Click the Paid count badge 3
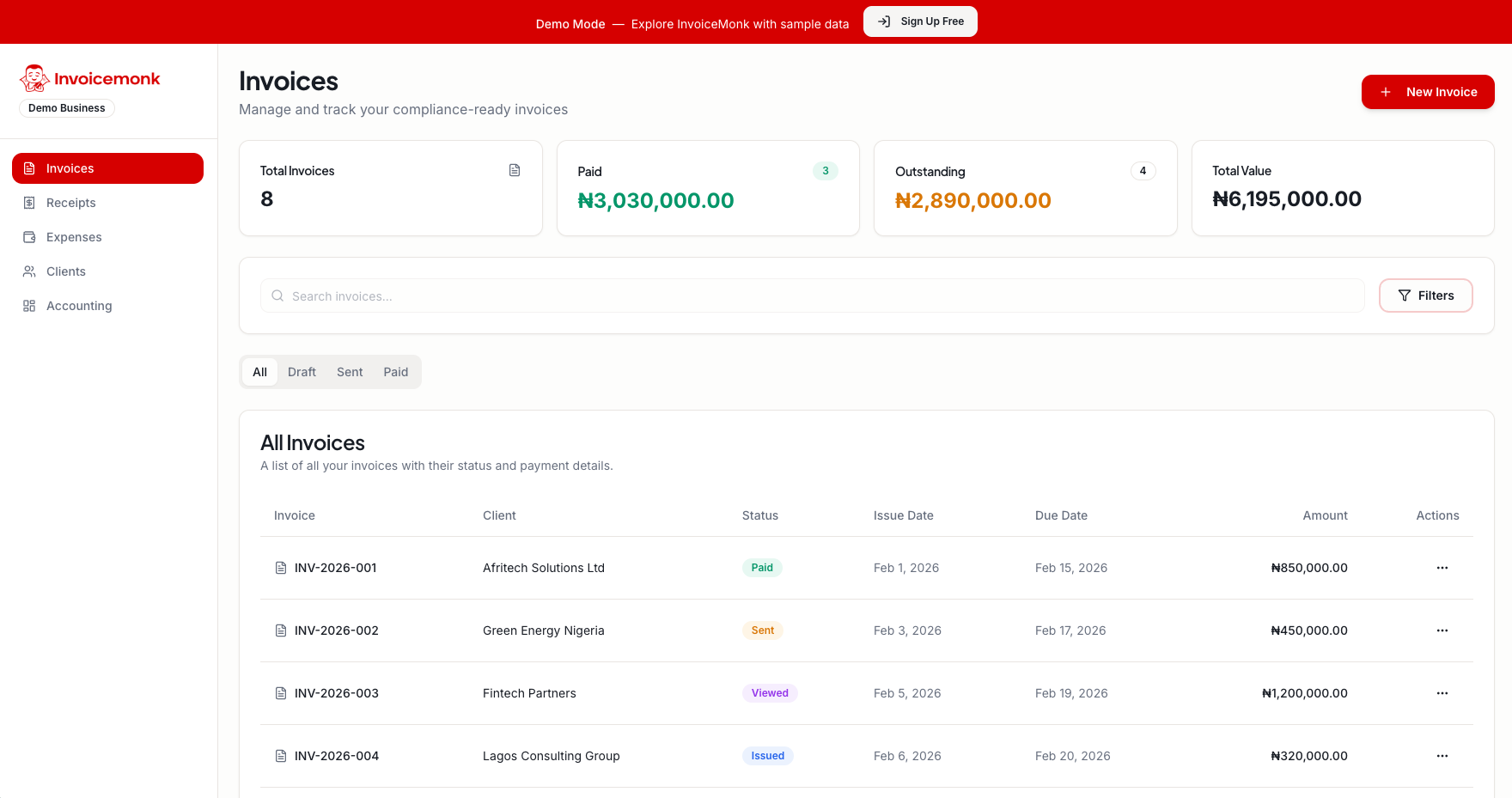This screenshot has height=798, width=1512. point(826,171)
